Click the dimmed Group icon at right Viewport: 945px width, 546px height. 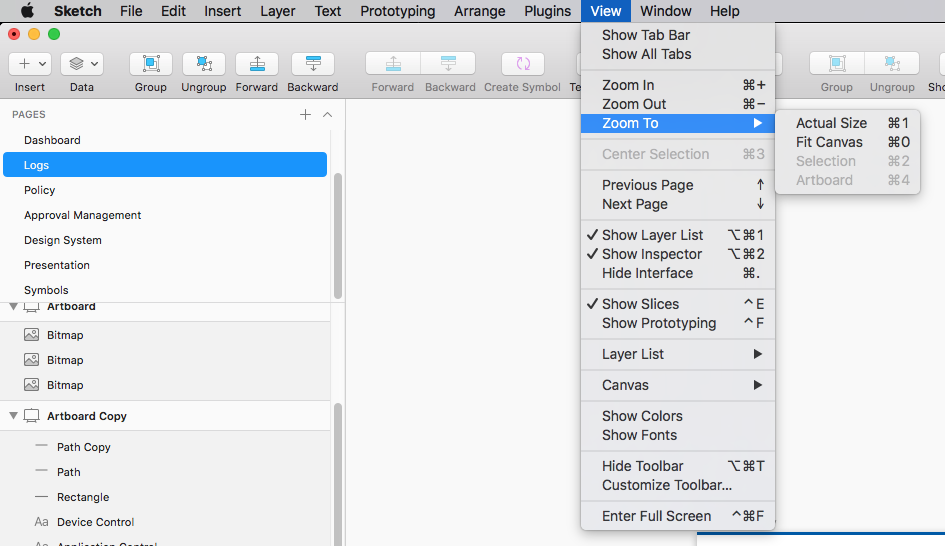[x=837, y=63]
